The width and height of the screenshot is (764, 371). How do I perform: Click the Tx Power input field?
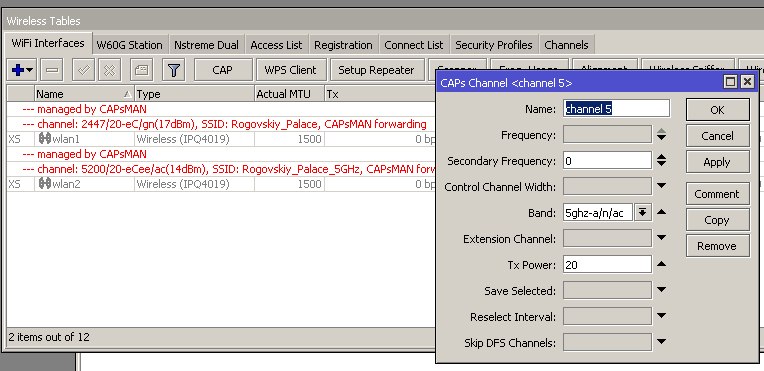point(607,265)
